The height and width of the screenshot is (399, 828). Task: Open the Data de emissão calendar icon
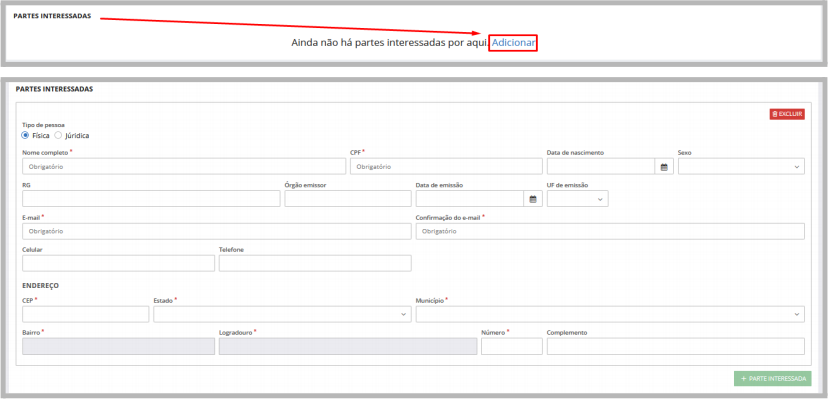(533, 199)
